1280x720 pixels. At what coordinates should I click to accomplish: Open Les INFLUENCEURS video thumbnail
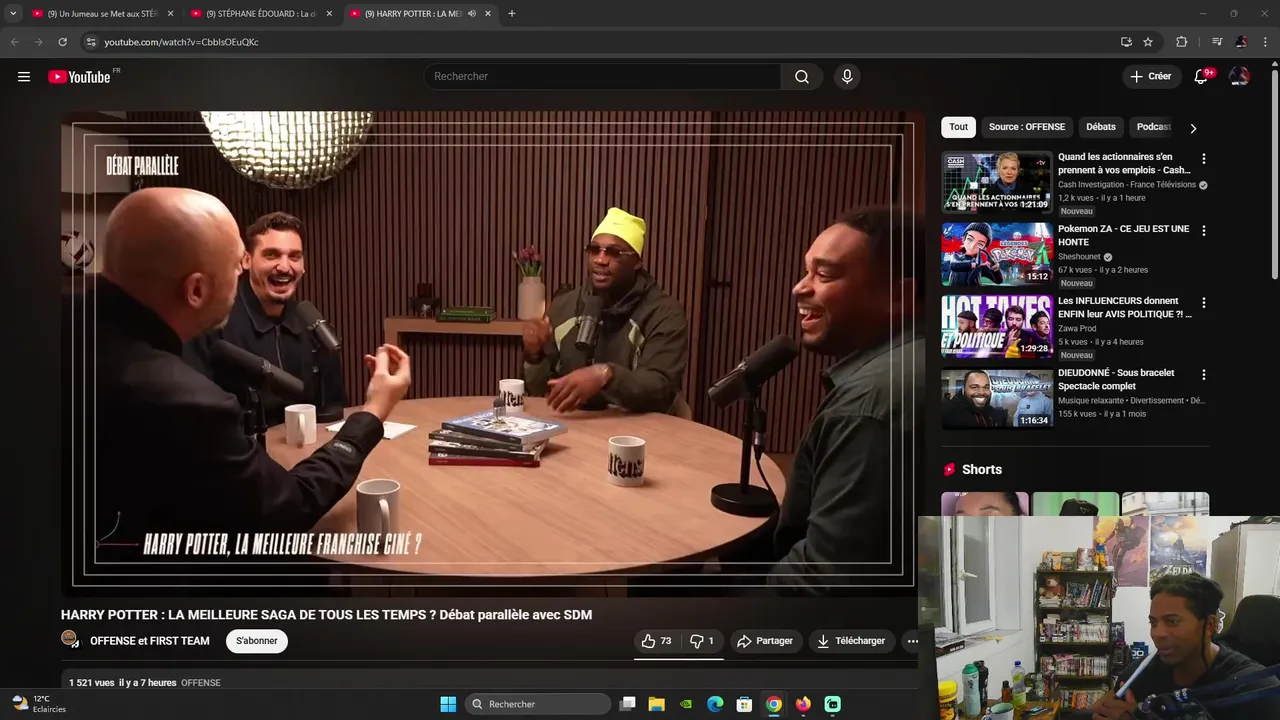pos(997,326)
